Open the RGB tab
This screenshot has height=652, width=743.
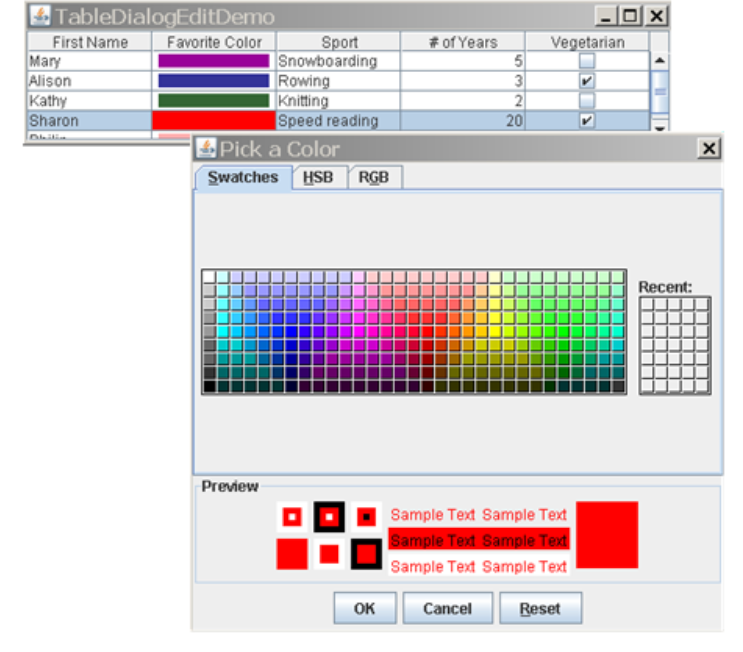tap(374, 177)
